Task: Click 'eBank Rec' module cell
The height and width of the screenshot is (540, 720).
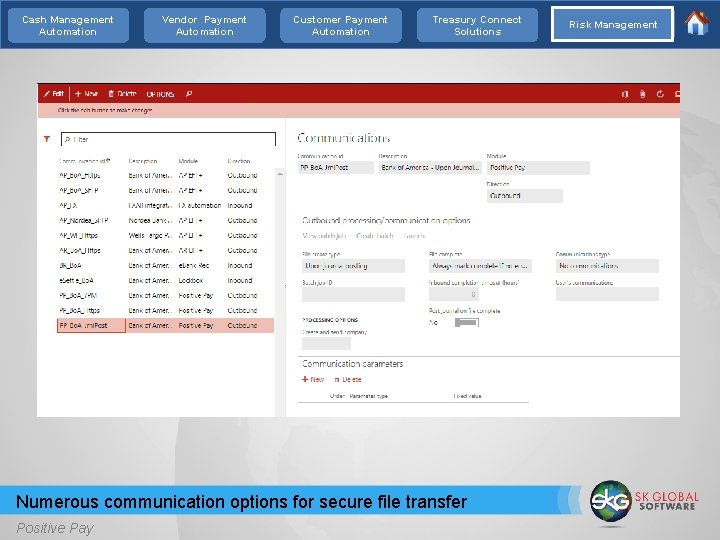Action: [x=194, y=265]
